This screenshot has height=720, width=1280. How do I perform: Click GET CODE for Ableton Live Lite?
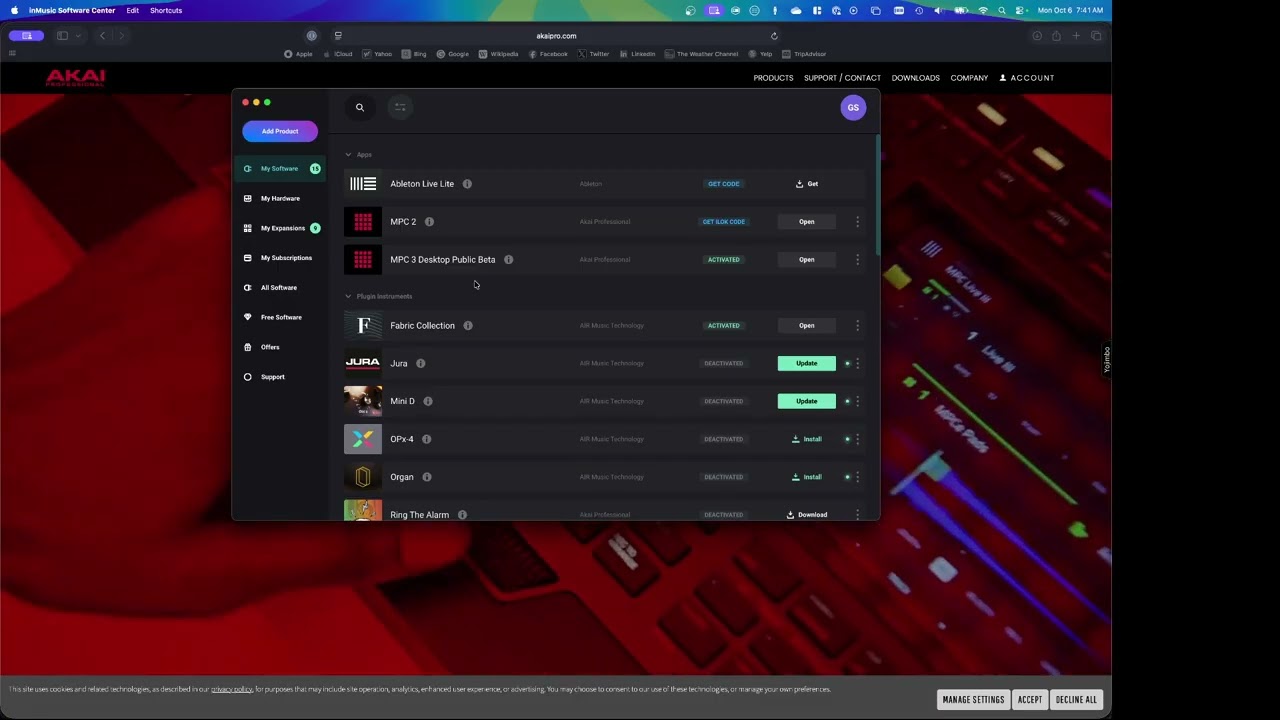point(724,184)
